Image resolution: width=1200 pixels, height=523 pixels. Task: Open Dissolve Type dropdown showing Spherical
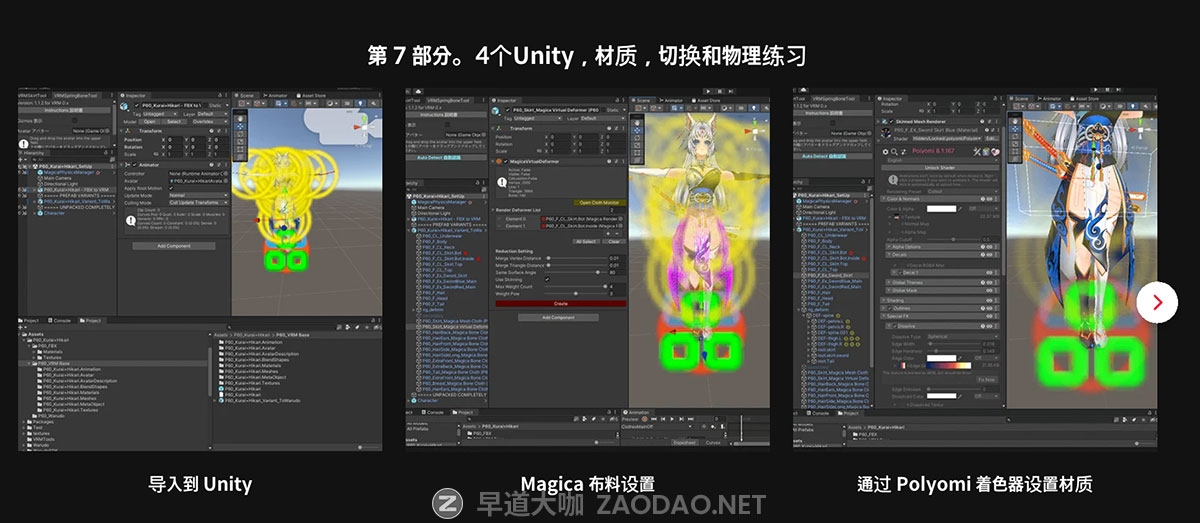point(962,337)
